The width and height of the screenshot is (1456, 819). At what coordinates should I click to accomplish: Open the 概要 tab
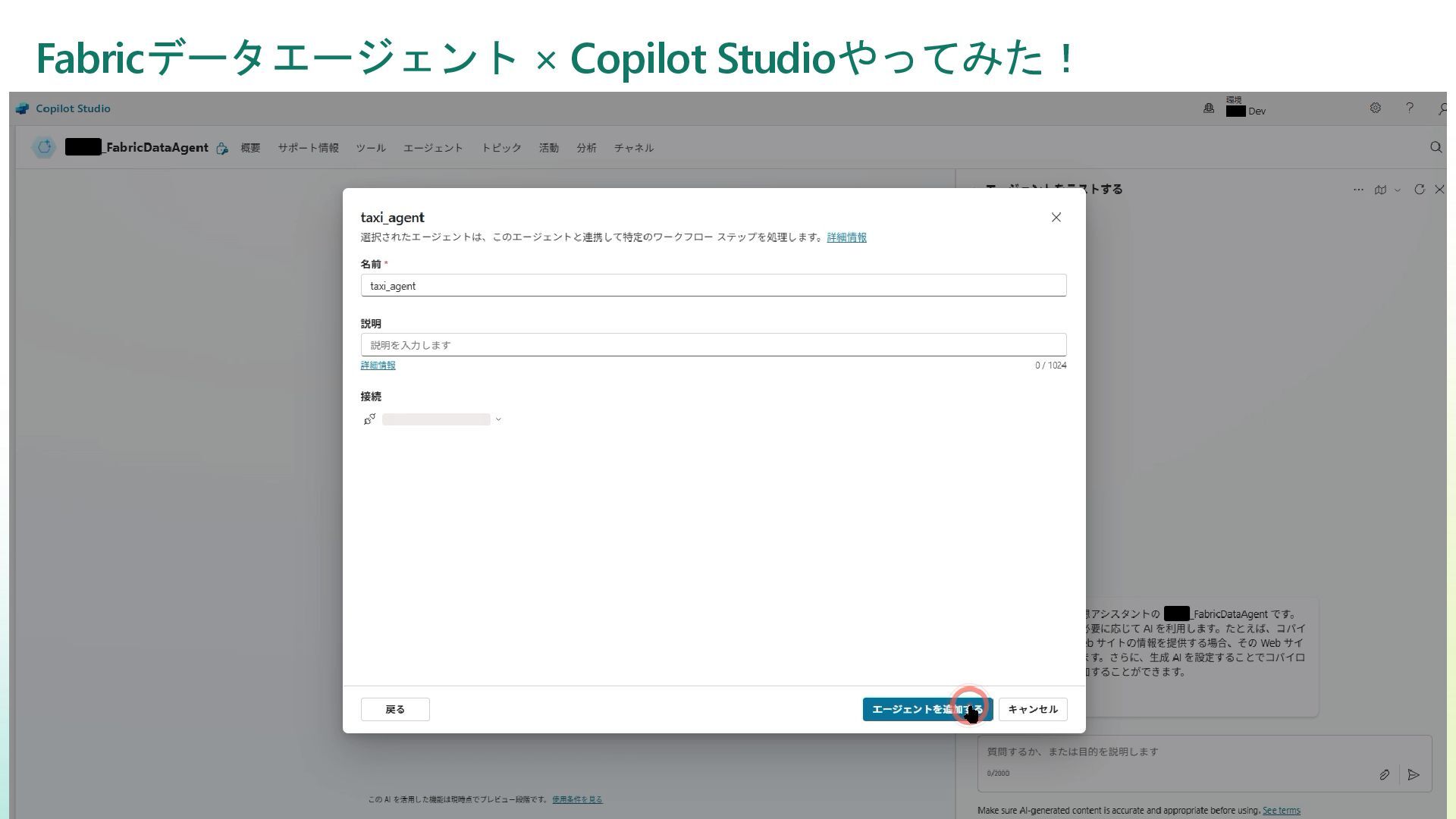[x=250, y=148]
